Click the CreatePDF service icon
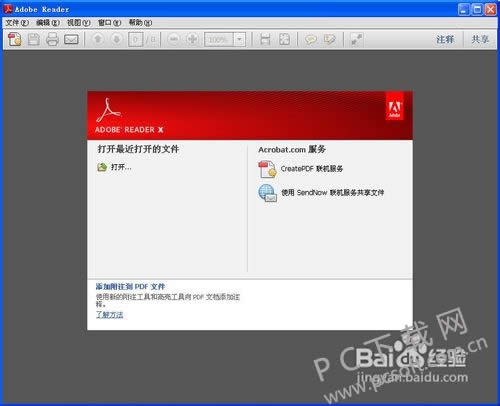The image size is (500, 406). [267, 169]
